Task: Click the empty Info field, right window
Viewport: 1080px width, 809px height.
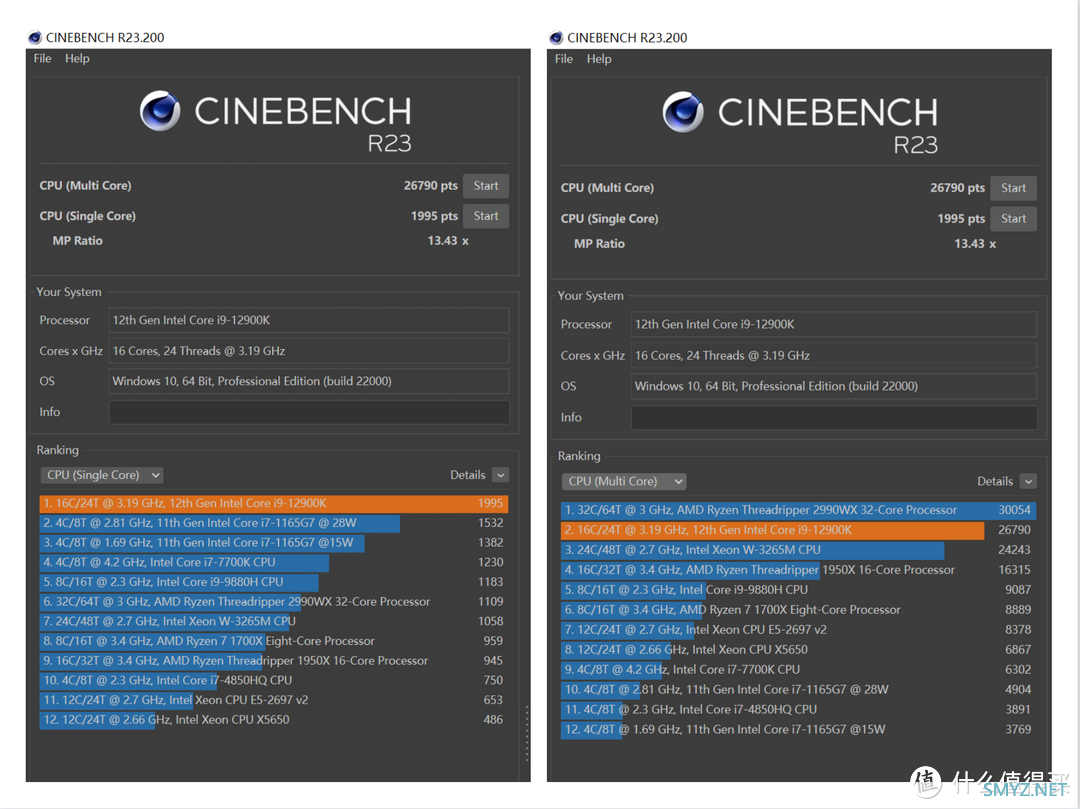Action: pyautogui.click(x=833, y=418)
